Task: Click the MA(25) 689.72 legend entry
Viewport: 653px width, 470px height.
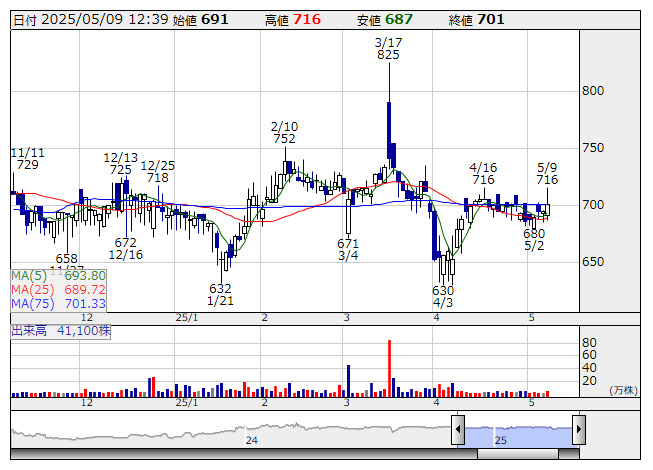Action: click(x=58, y=290)
